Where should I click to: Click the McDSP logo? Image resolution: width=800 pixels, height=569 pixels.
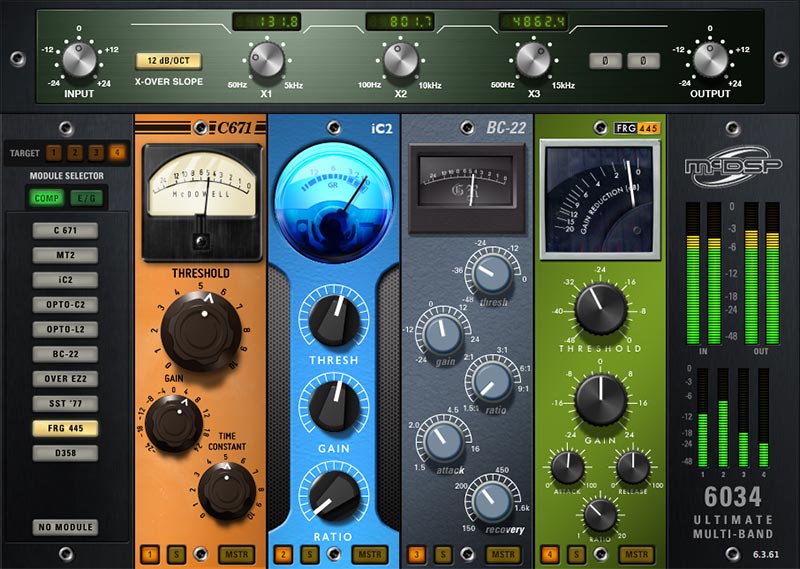point(733,166)
